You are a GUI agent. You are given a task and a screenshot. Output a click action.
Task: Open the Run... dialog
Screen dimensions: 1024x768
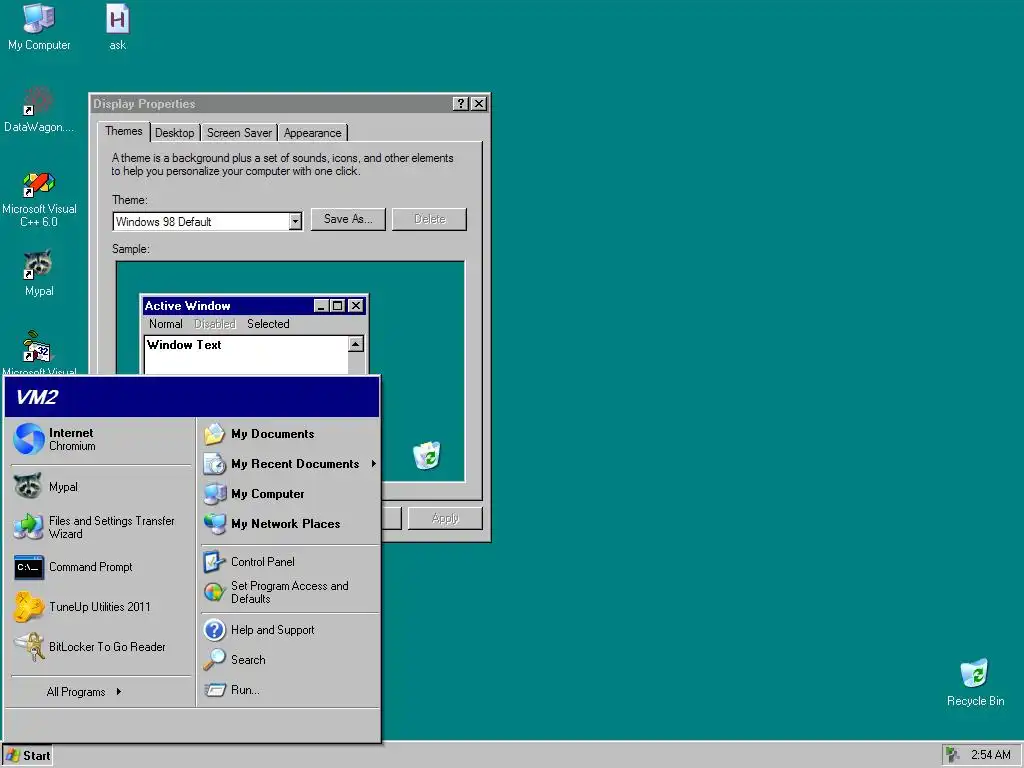coord(290,690)
